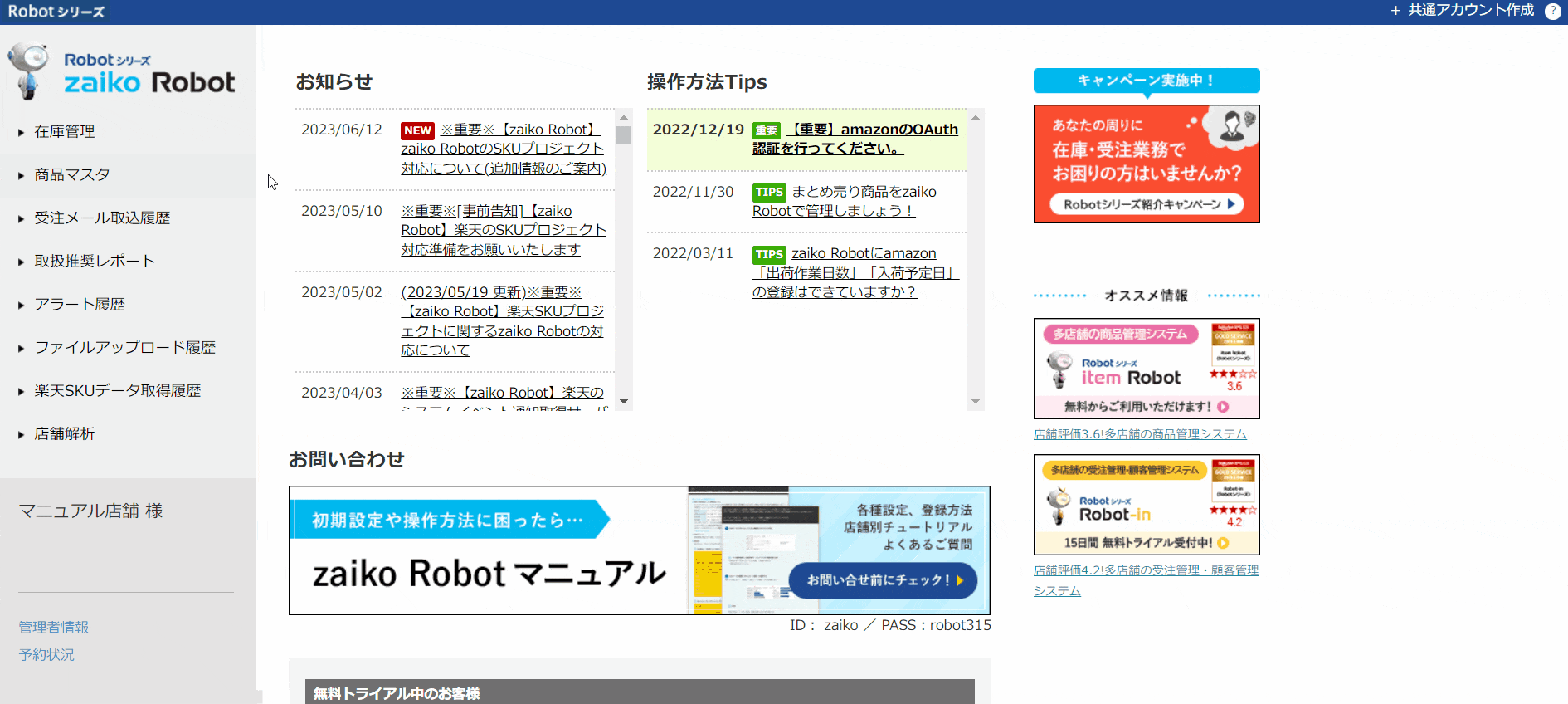Open 店舗評価3.6 多店舗の商品管理システム link

point(1140,434)
